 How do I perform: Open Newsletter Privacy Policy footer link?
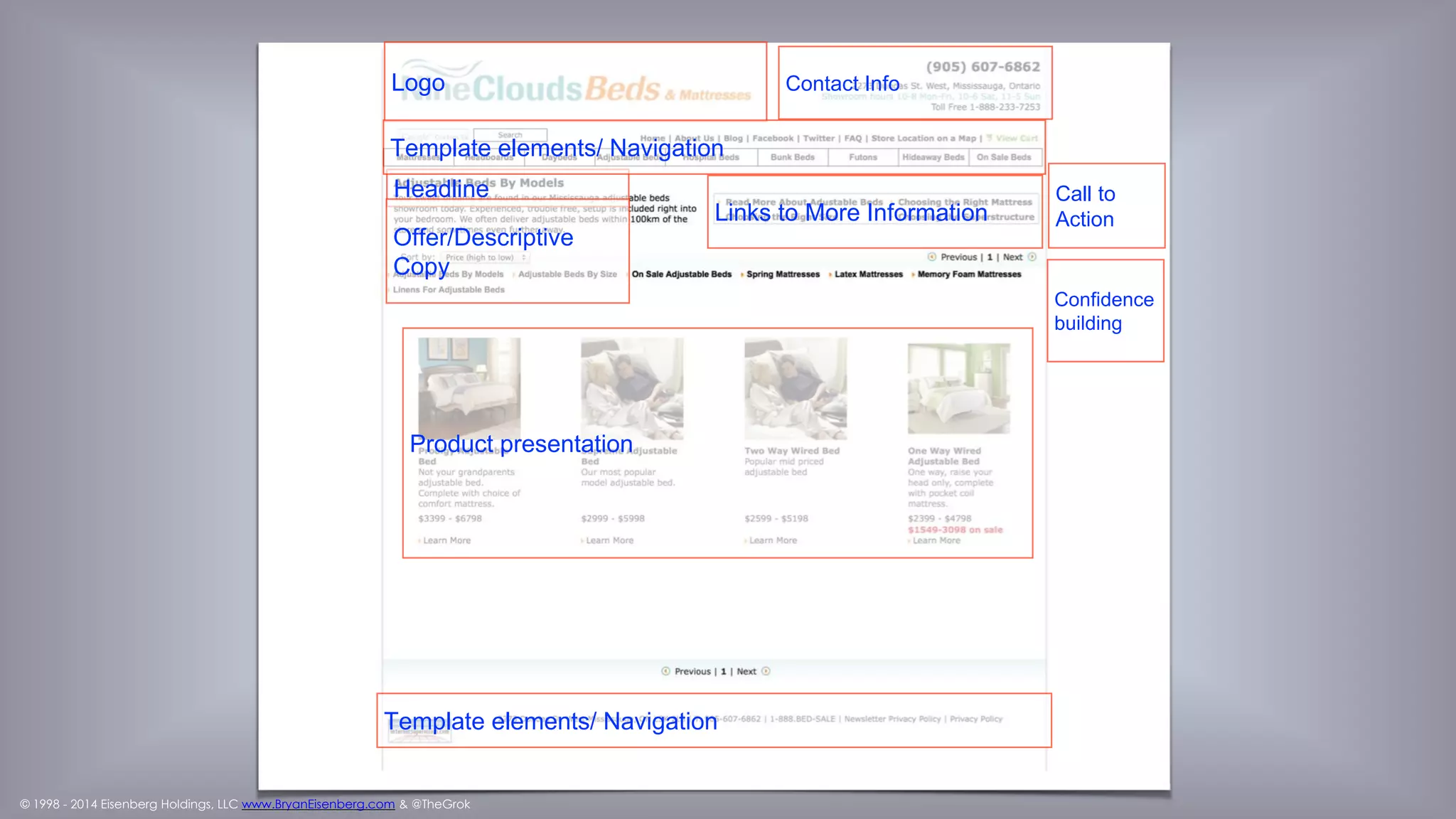click(x=892, y=719)
